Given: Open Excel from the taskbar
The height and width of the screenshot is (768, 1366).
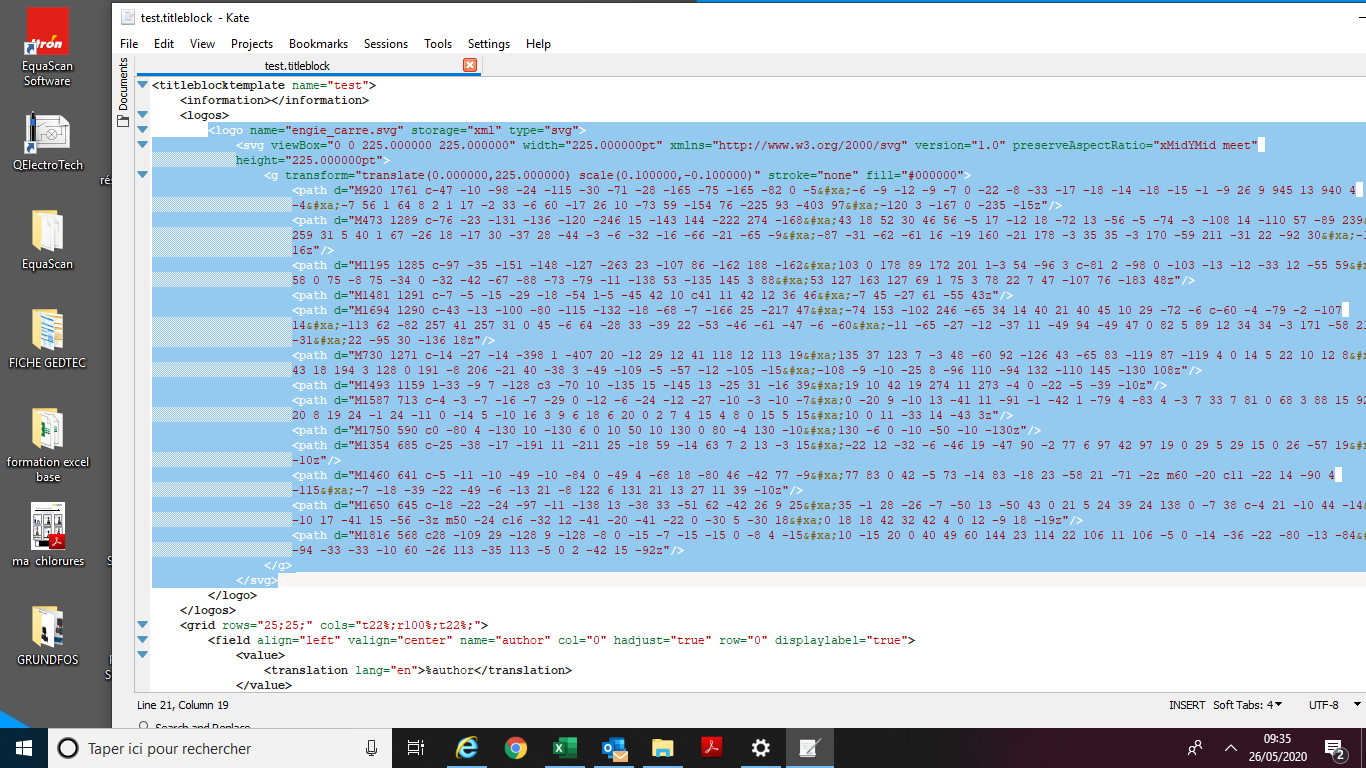Looking at the screenshot, I should point(565,748).
